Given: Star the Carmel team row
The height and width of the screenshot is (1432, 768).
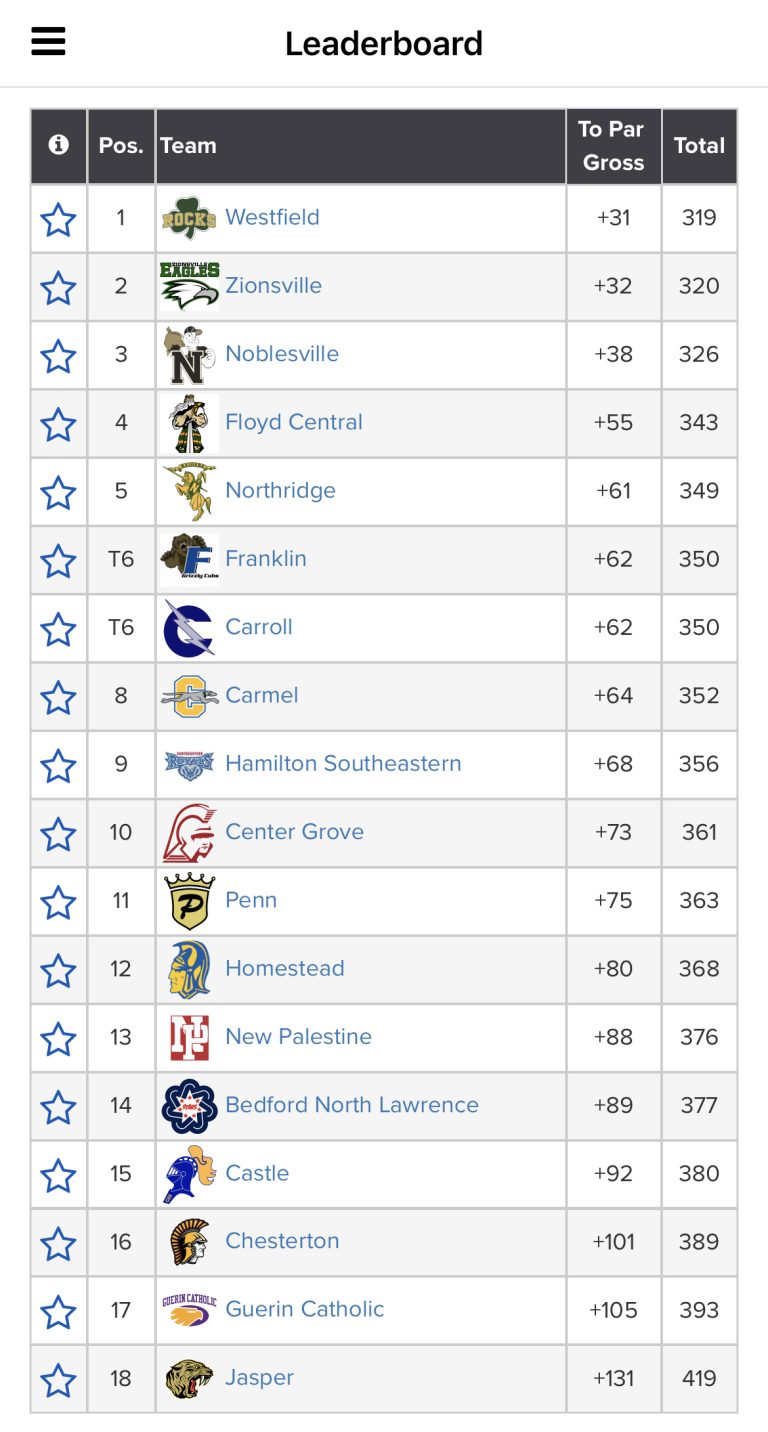Looking at the screenshot, I should pyautogui.click(x=59, y=697).
